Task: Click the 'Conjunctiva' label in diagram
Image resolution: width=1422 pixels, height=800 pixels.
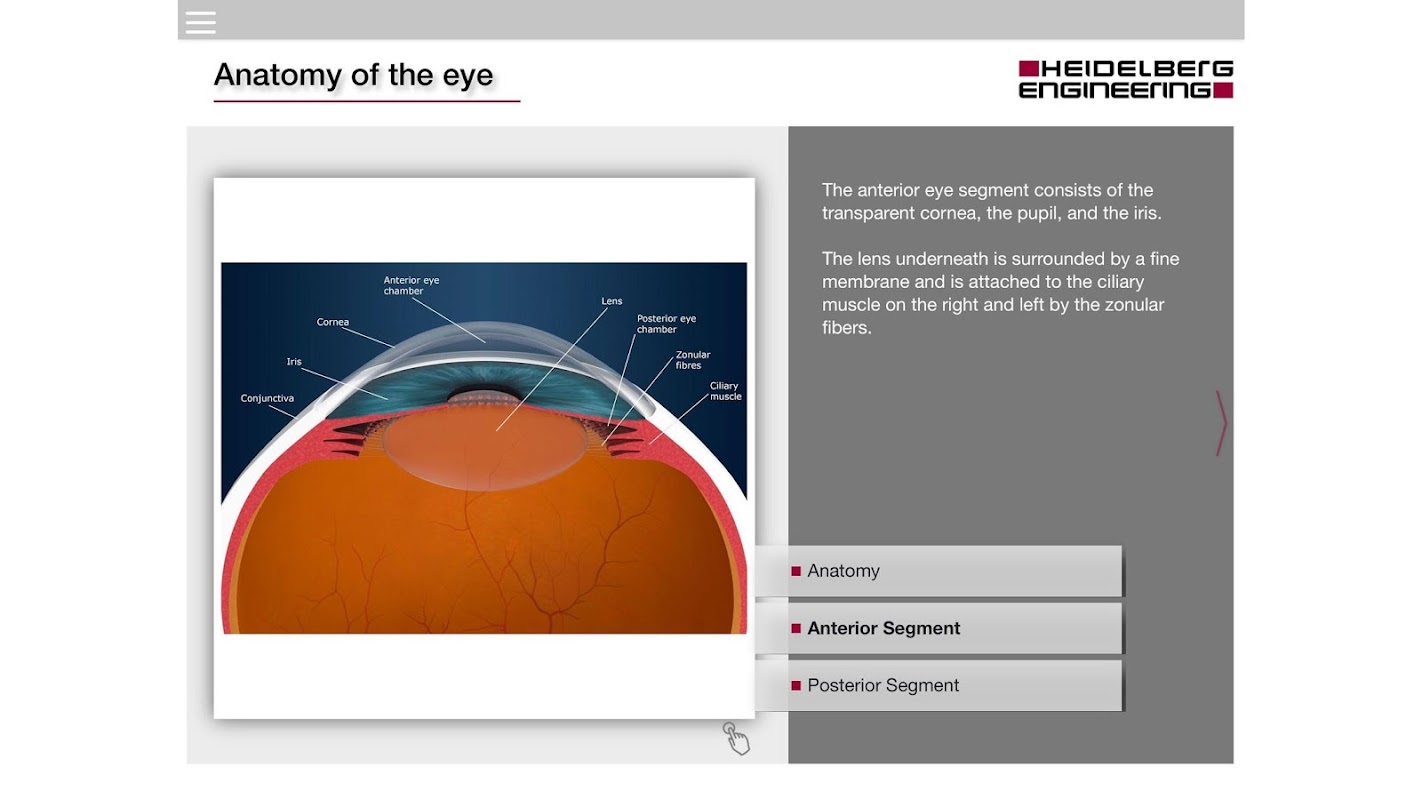Action: coord(267,399)
